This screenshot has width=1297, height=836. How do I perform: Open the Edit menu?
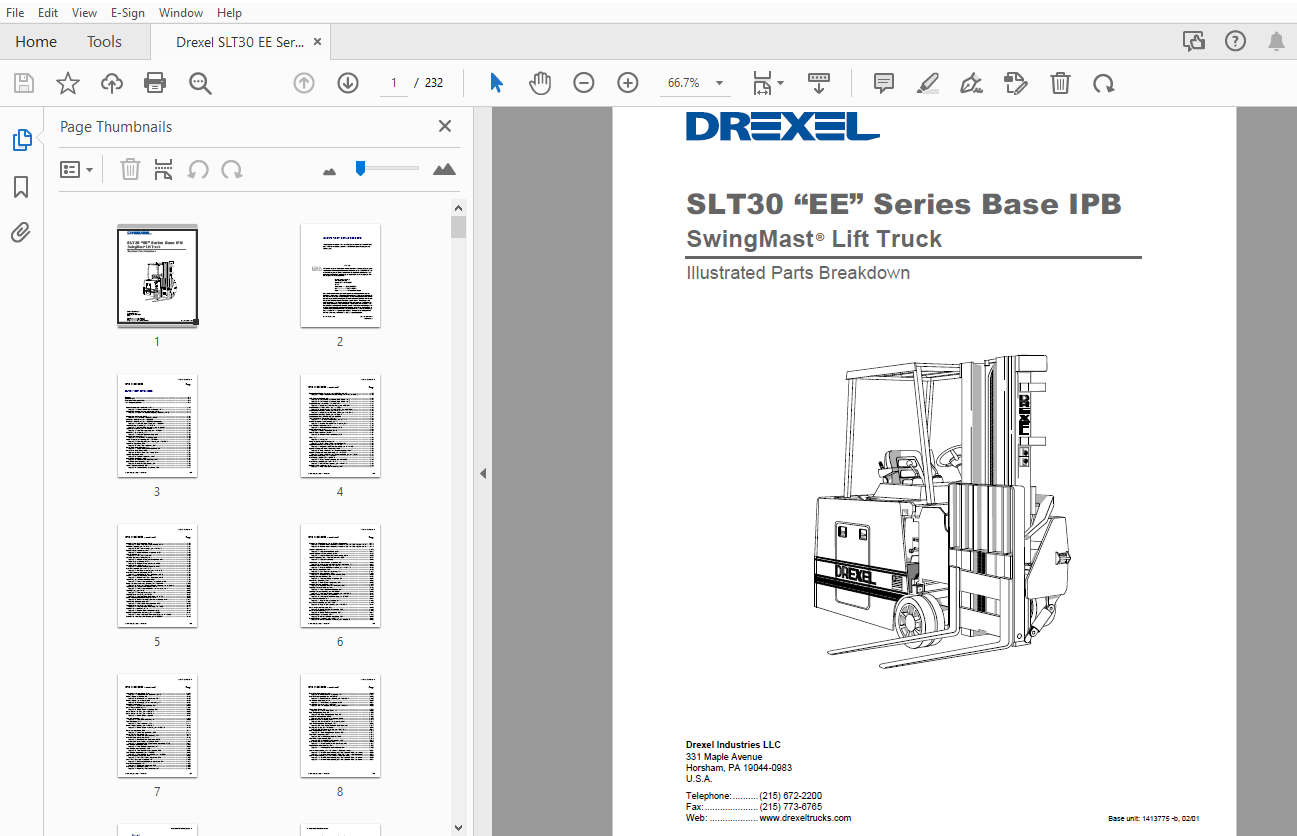click(47, 12)
